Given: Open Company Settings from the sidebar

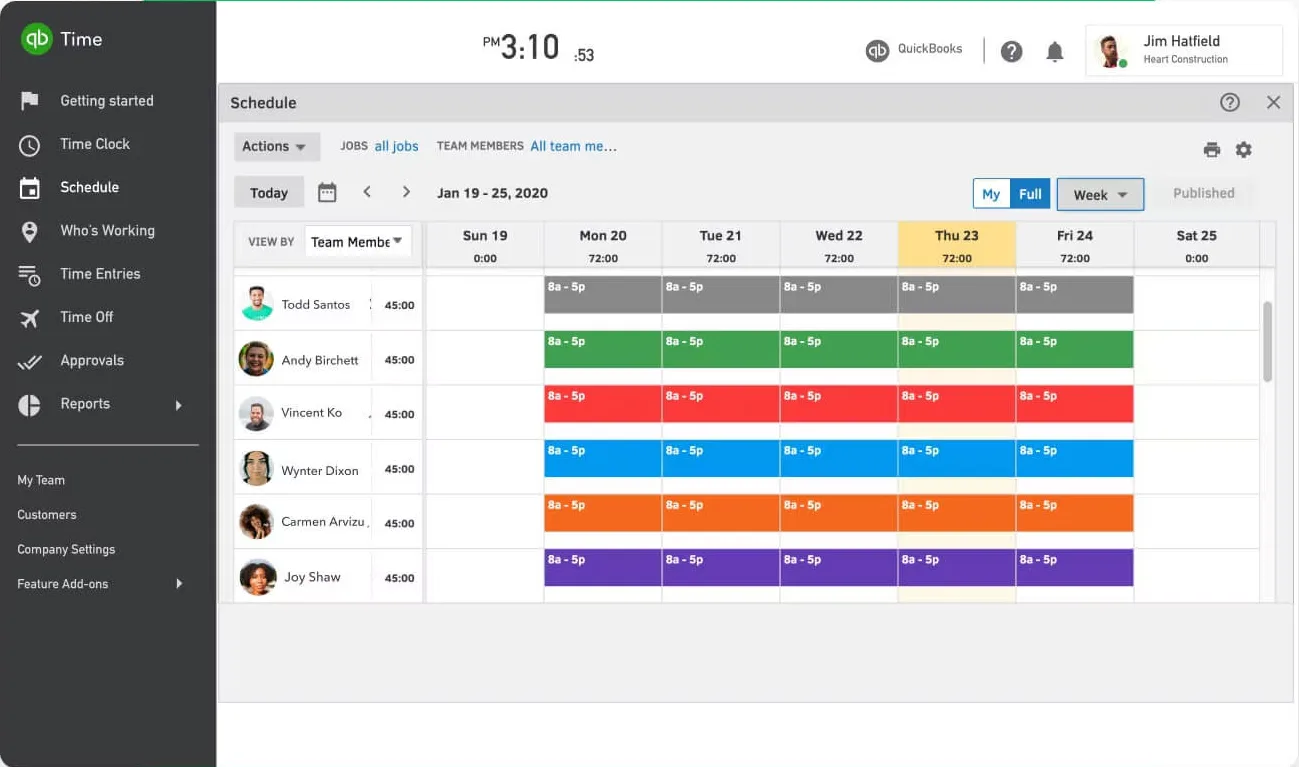Looking at the screenshot, I should click(66, 549).
